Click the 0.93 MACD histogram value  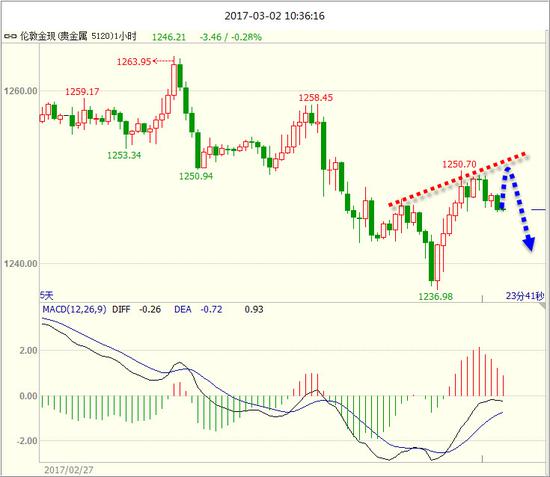(254, 309)
